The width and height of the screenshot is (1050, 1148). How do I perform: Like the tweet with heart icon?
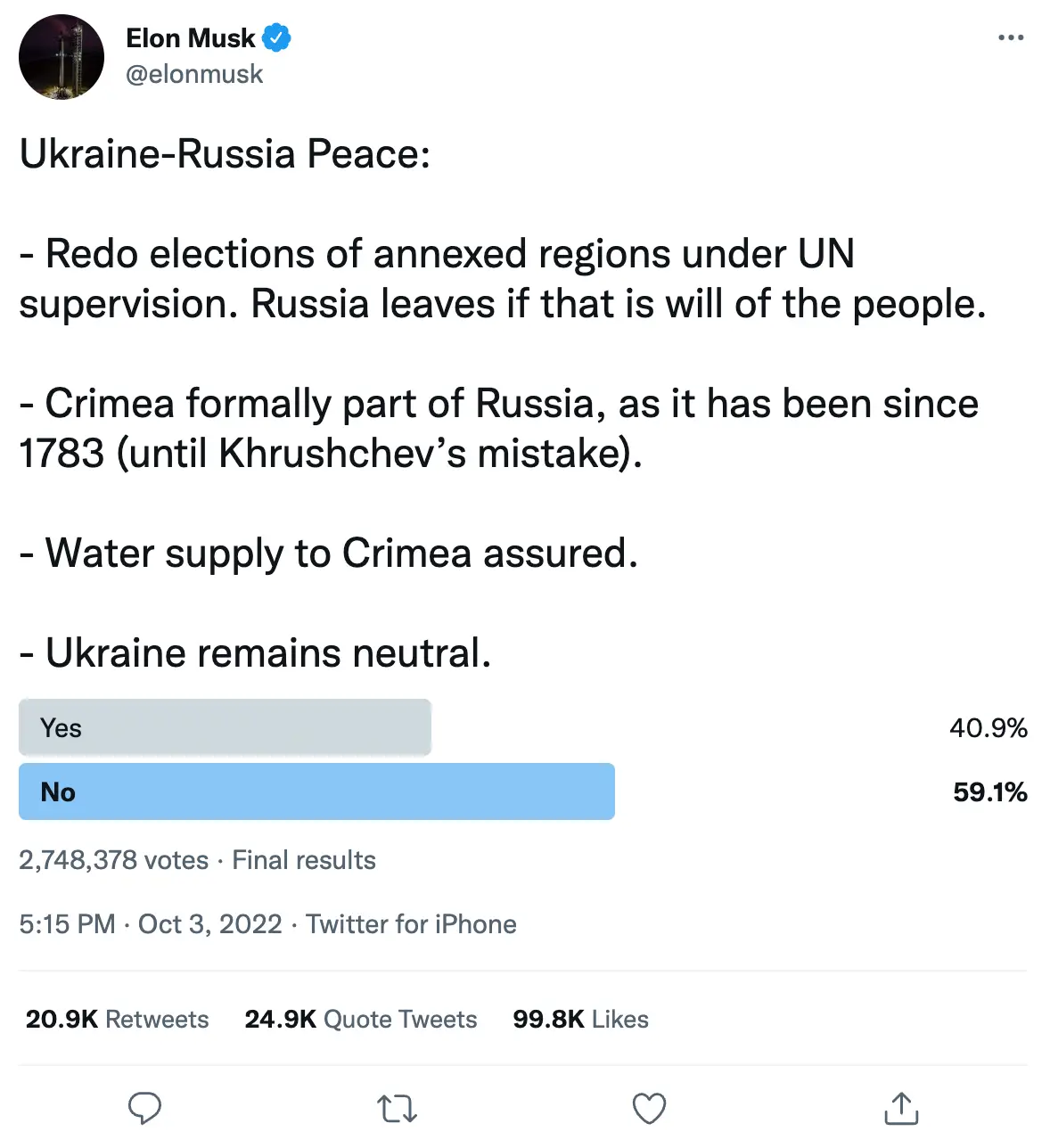(649, 1109)
